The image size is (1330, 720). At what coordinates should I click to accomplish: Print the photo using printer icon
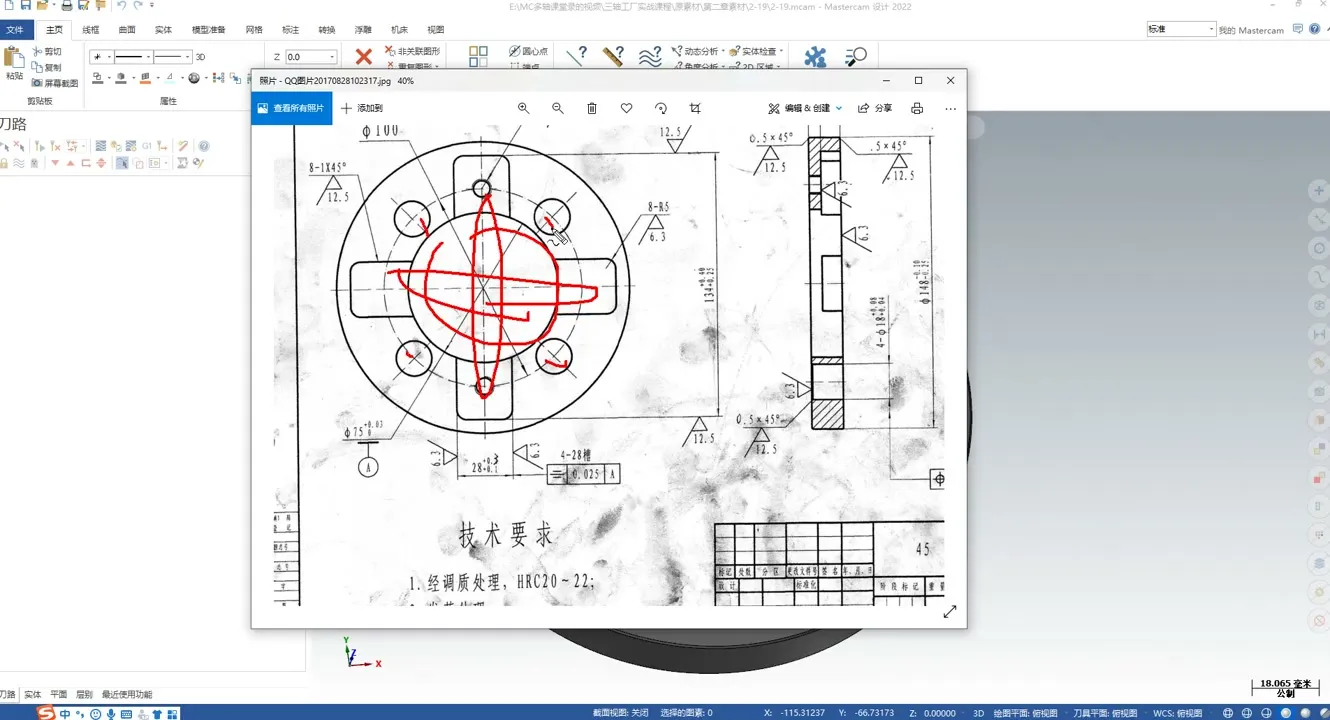pyautogui.click(x=917, y=108)
